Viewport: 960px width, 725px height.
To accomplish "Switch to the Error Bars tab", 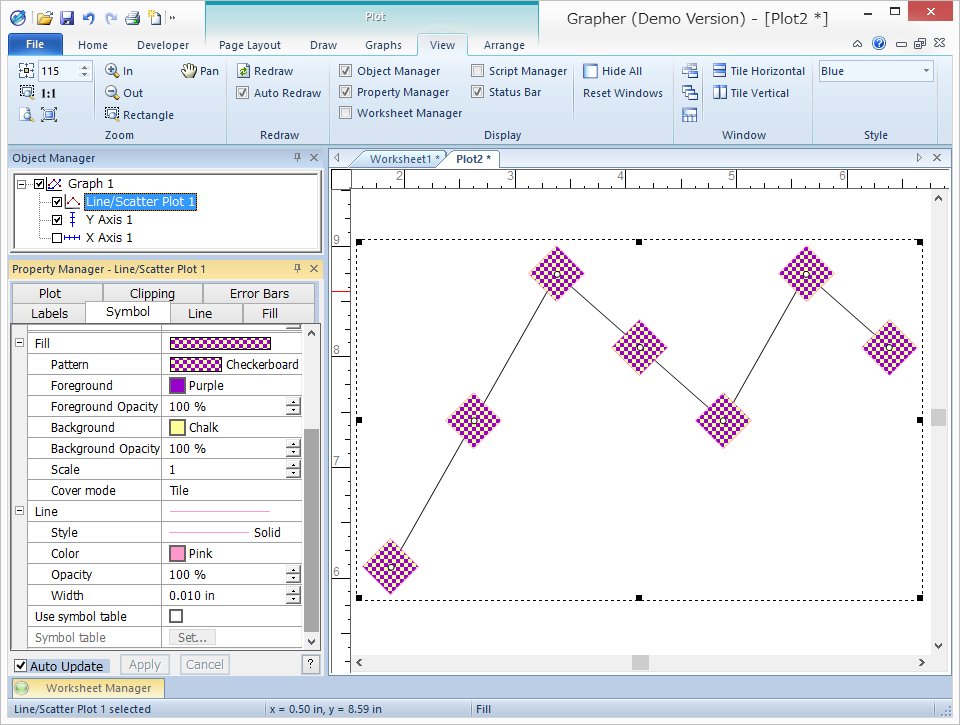I will (258, 293).
